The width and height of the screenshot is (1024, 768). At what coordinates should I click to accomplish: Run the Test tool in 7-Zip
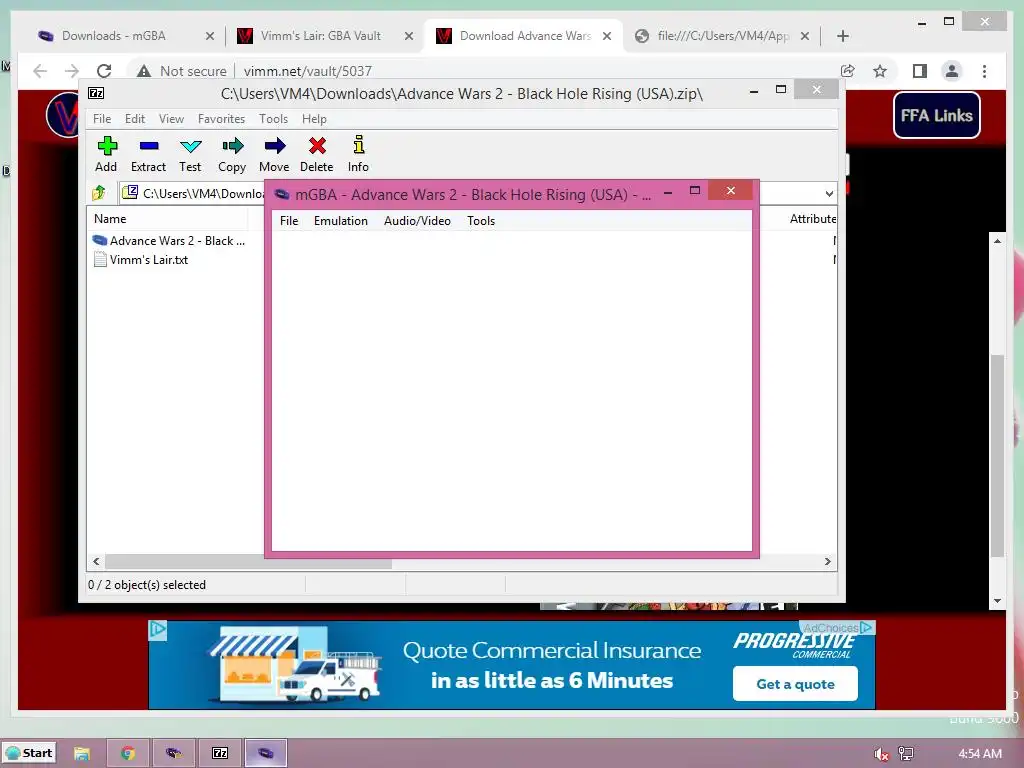[x=190, y=154]
